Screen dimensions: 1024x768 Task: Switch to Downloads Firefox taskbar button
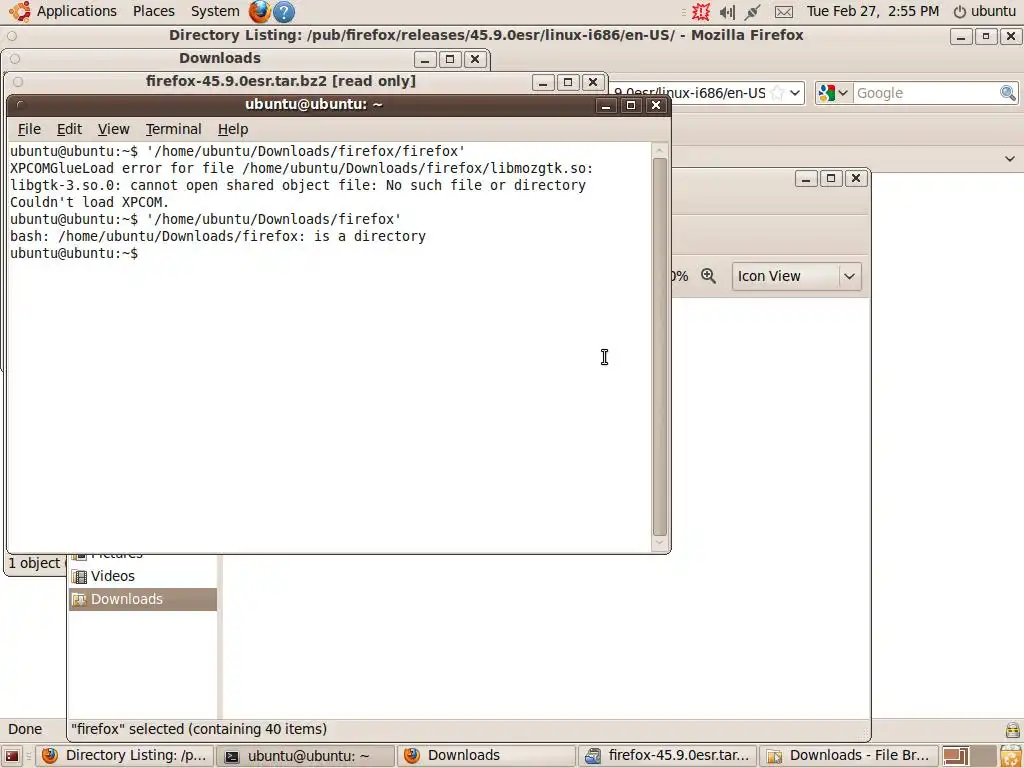pos(487,756)
